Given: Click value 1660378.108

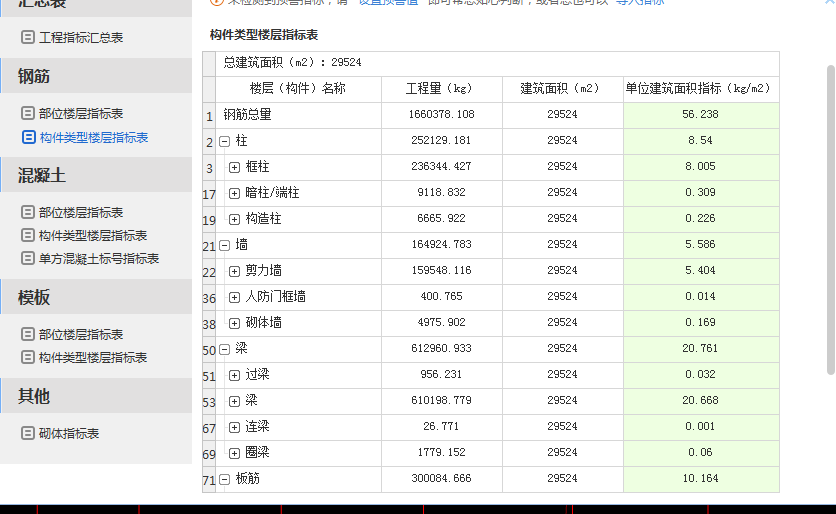Looking at the screenshot, I should click(441, 114).
